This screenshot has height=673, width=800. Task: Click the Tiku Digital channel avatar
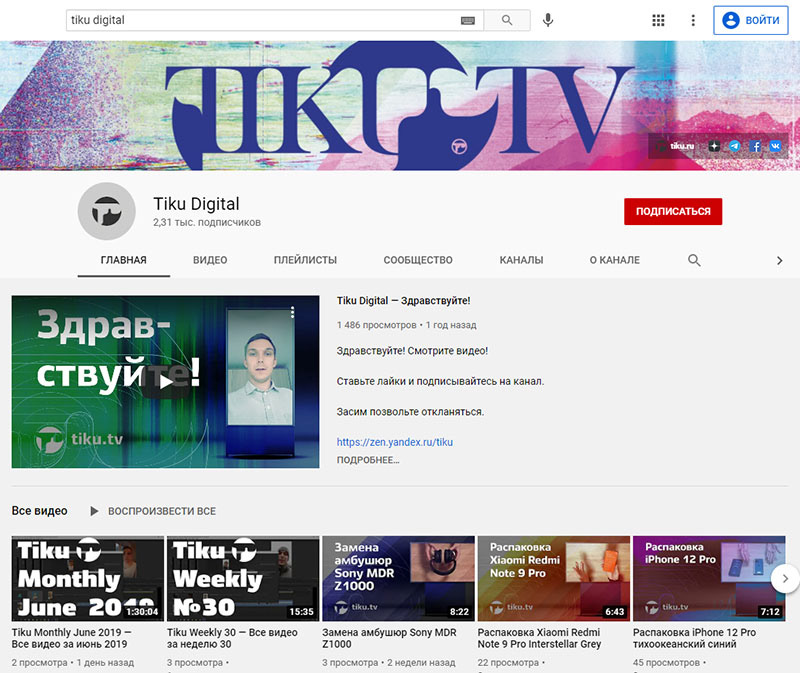[107, 212]
